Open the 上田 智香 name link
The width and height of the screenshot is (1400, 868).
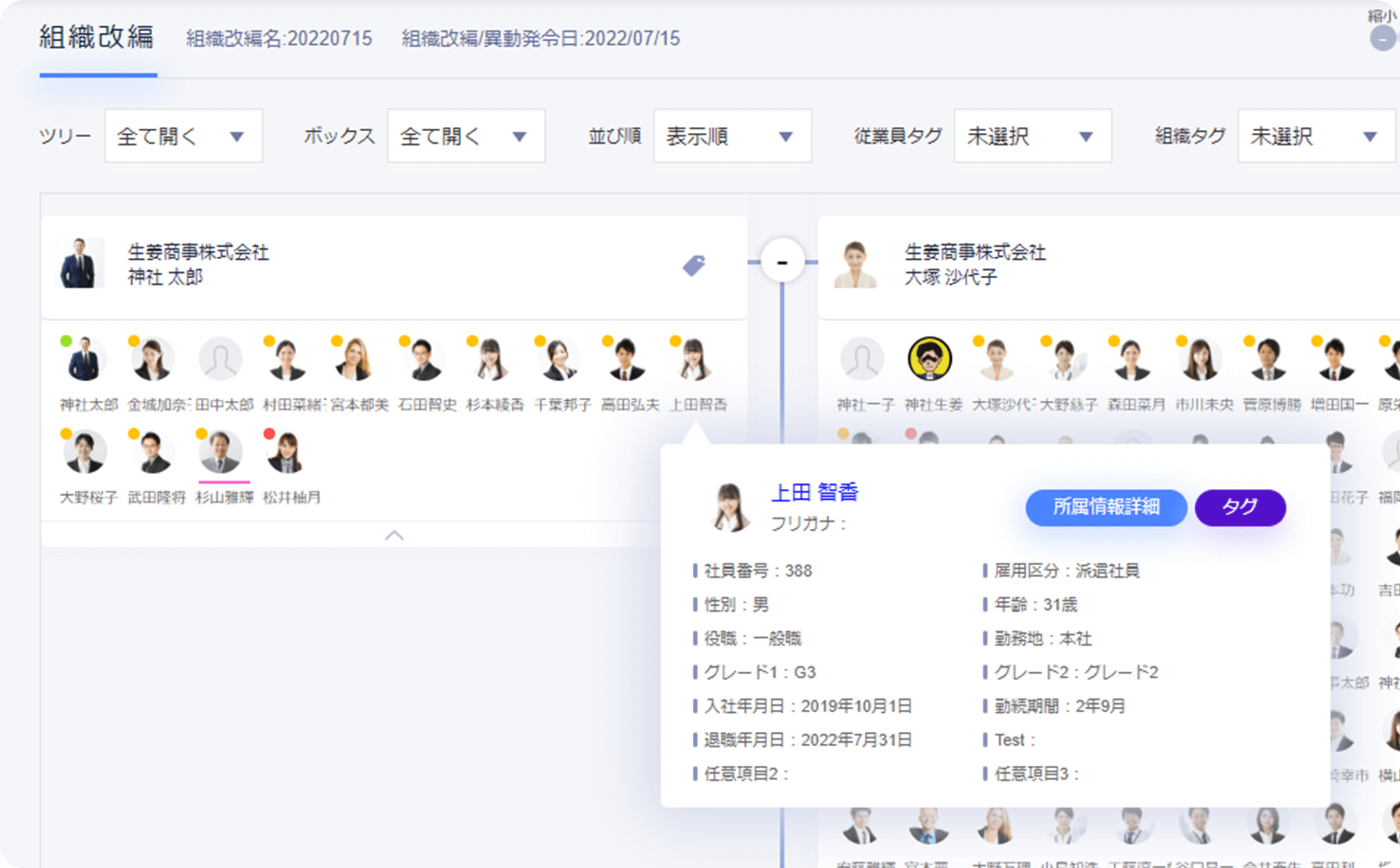click(x=815, y=492)
